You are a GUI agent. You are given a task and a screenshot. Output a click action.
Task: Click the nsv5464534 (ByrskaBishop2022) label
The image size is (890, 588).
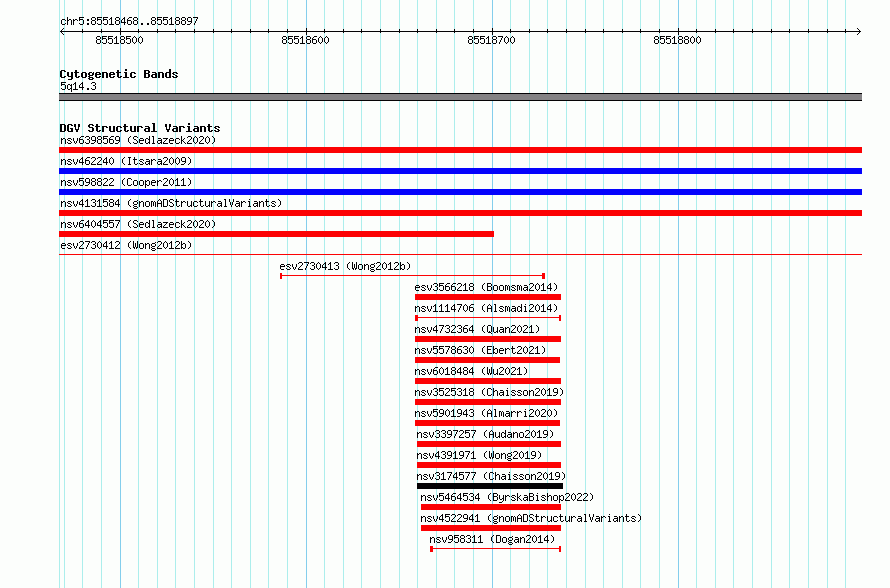[x=507, y=497]
